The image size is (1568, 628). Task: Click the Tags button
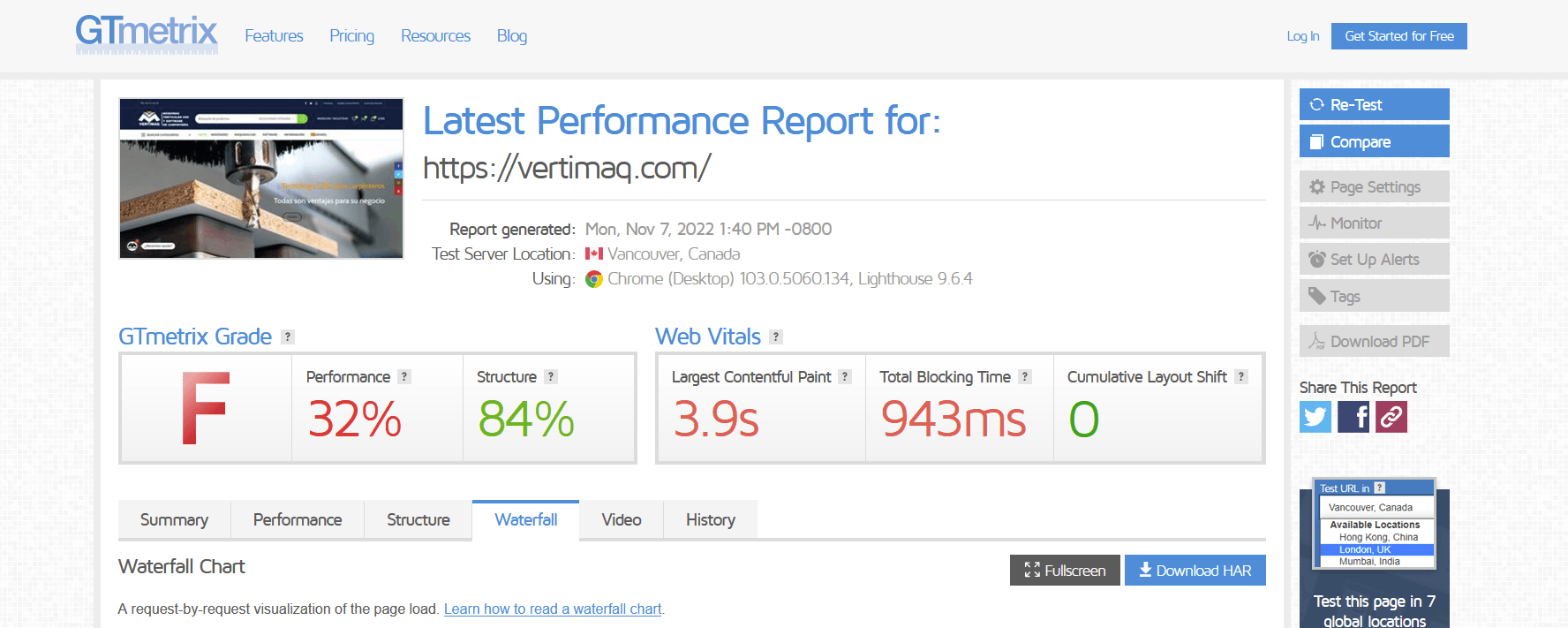(x=1375, y=296)
